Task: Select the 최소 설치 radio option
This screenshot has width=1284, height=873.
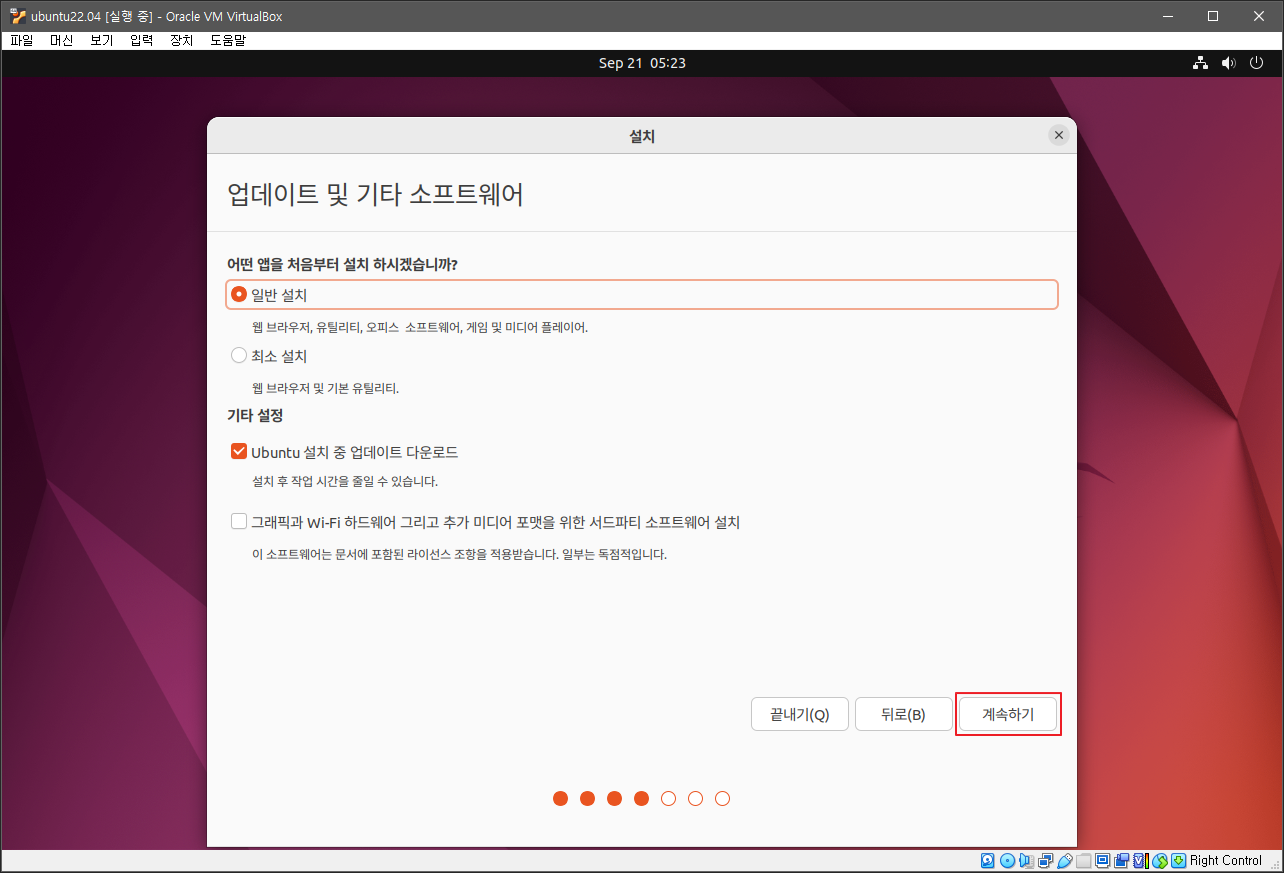Action: point(239,355)
